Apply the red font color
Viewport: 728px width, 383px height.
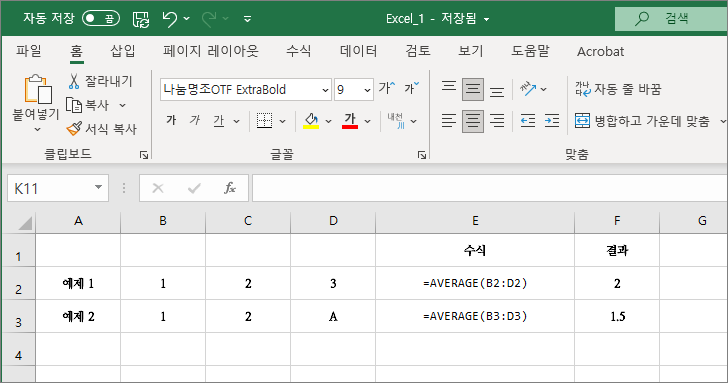(350, 121)
